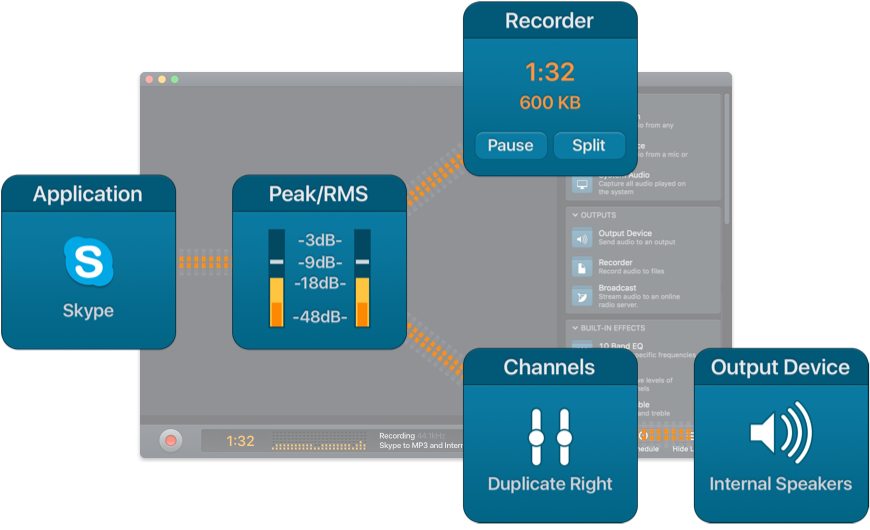Click the mini level display in bottom bar
870x530 pixels.
pyautogui.click(x=319, y=441)
